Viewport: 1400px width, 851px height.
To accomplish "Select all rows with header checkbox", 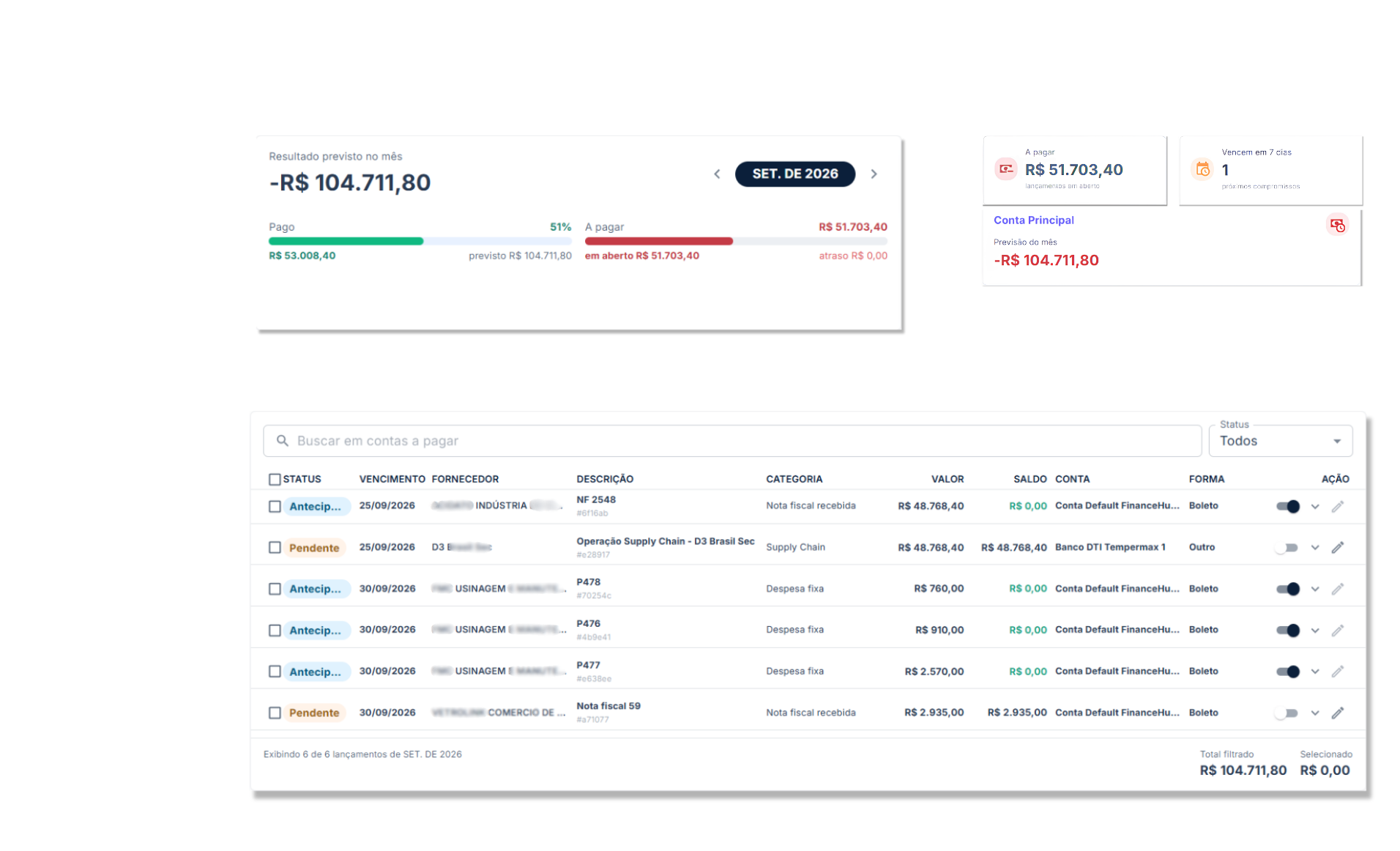I will click(x=275, y=479).
